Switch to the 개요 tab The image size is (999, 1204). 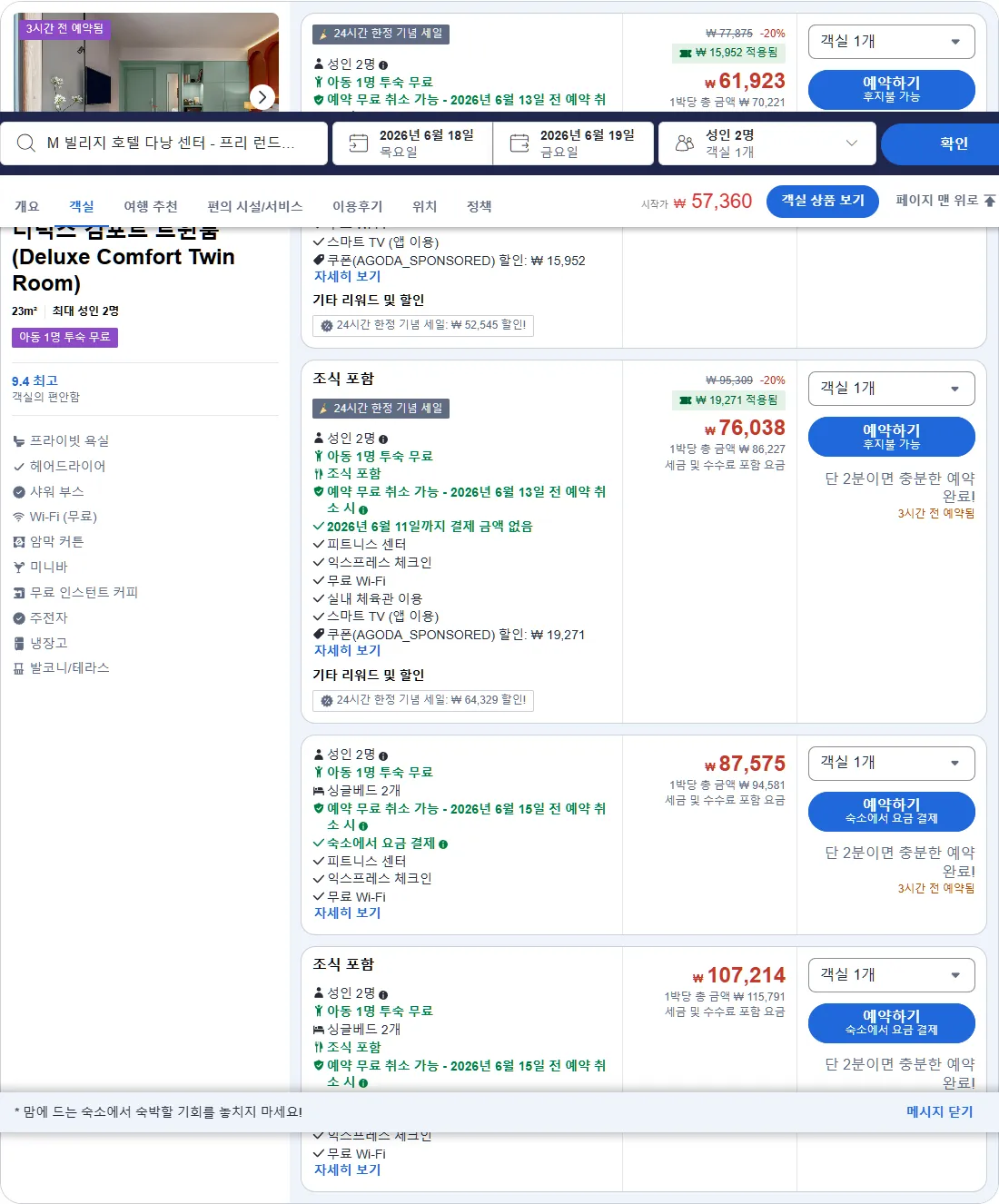click(x=27, y=206)
